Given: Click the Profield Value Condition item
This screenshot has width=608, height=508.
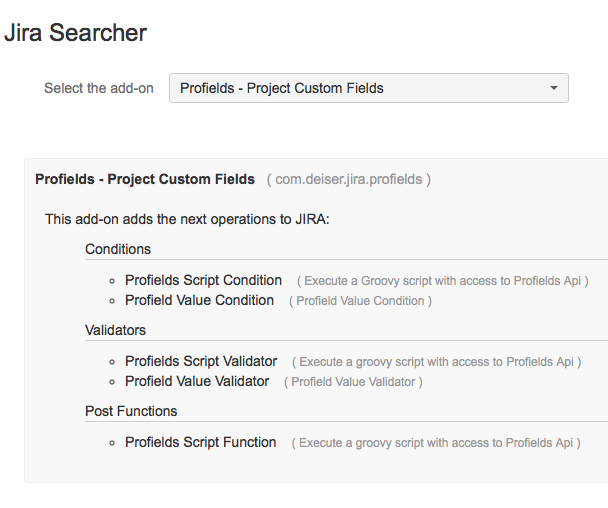Looking at the screenshot, I should click(199, 300).
